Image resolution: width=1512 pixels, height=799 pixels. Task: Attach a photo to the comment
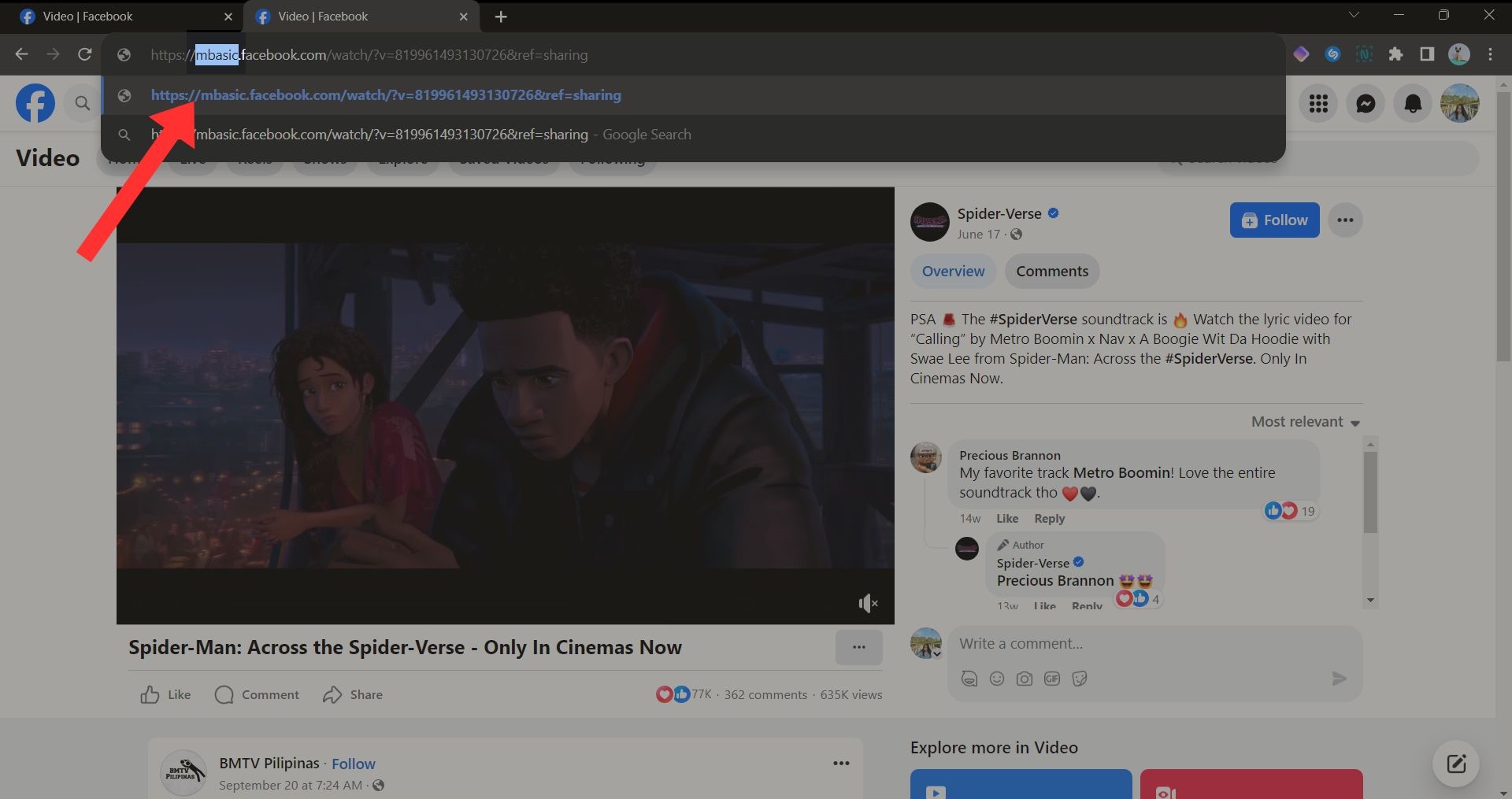(1025, 679)
